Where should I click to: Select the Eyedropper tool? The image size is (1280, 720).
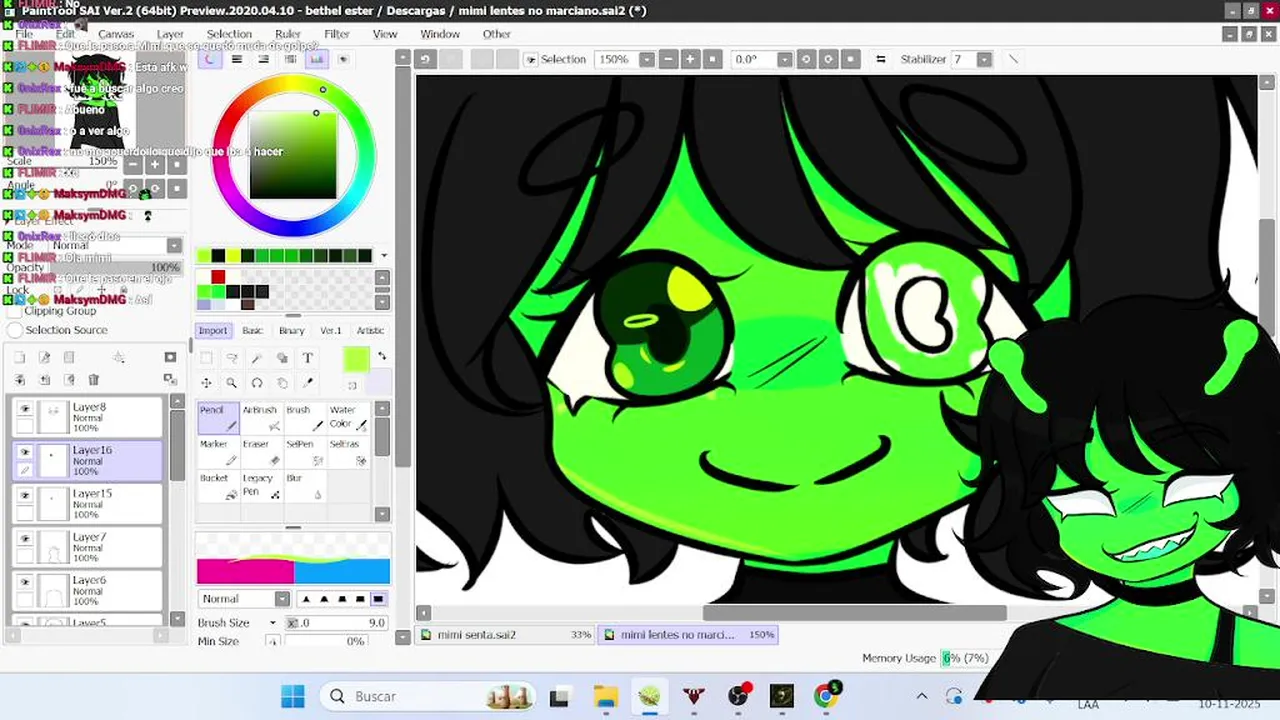(x=307, y=383)
